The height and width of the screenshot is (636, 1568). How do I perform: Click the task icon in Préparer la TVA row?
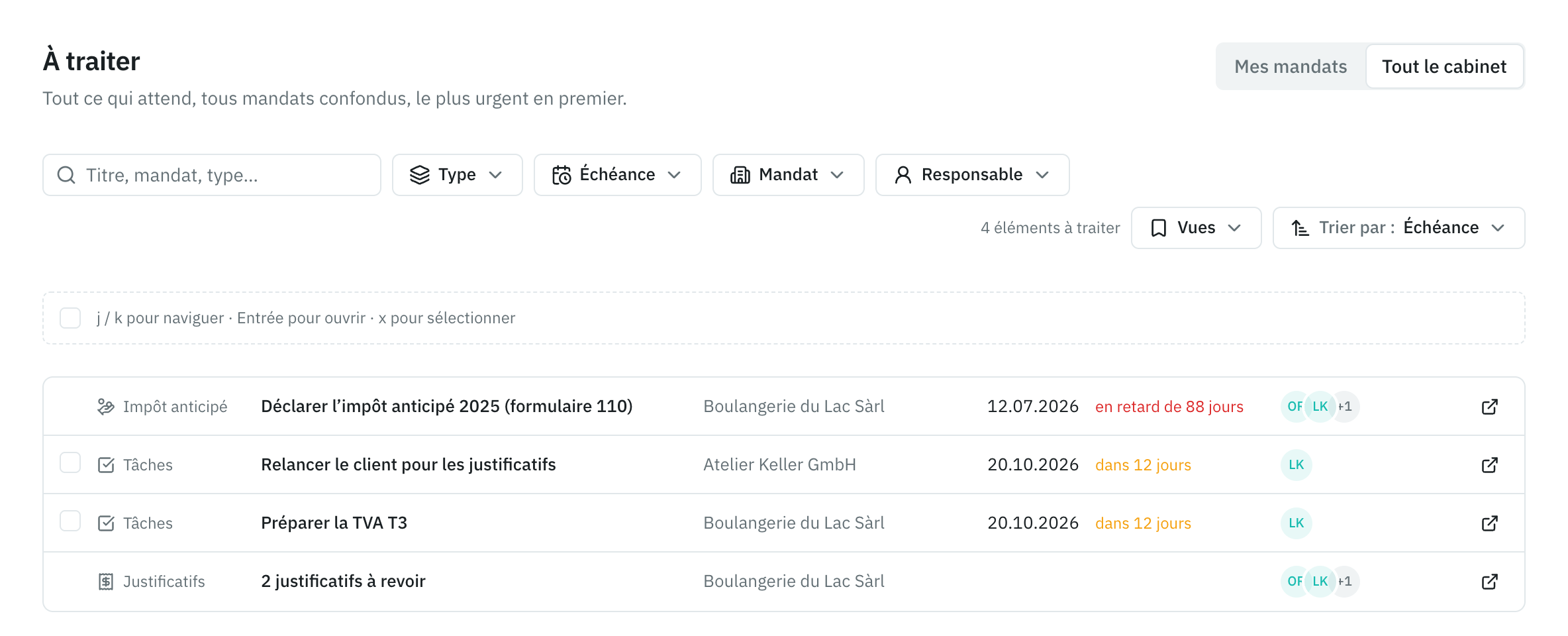click(106, 523)
